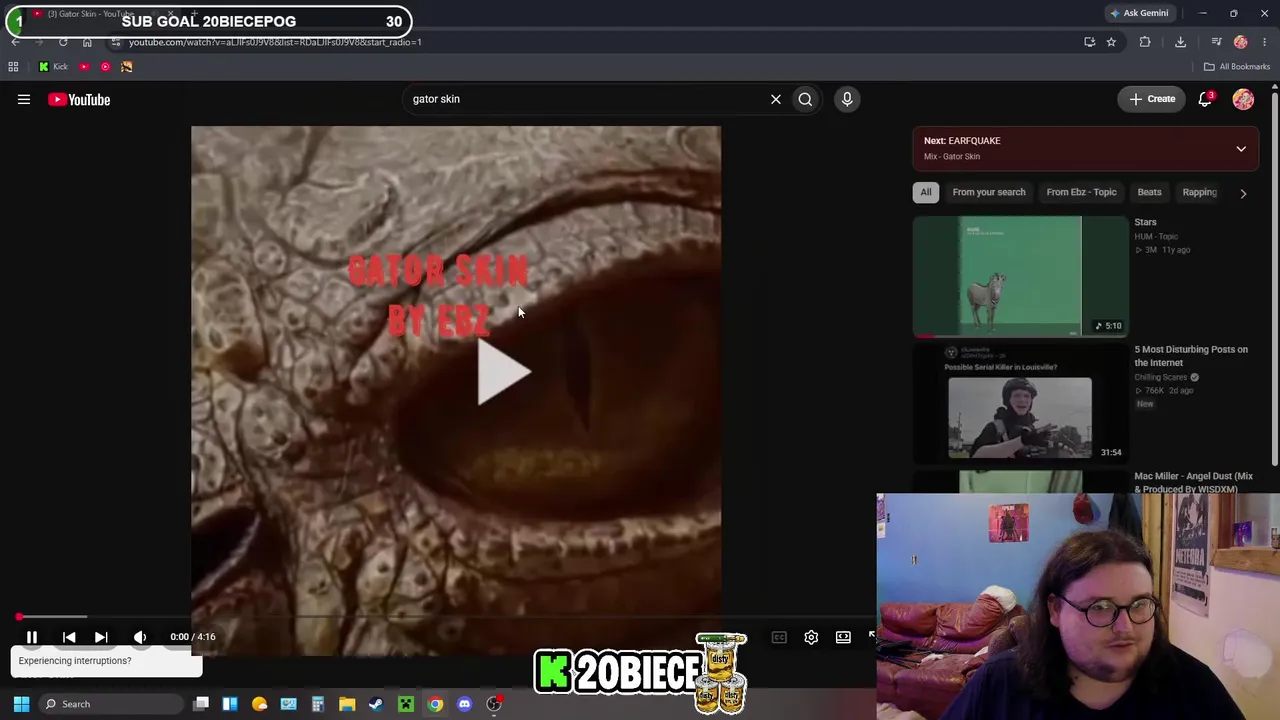Open the 'Stars' video thumbnail
1280x720 pixels.
1020,276
